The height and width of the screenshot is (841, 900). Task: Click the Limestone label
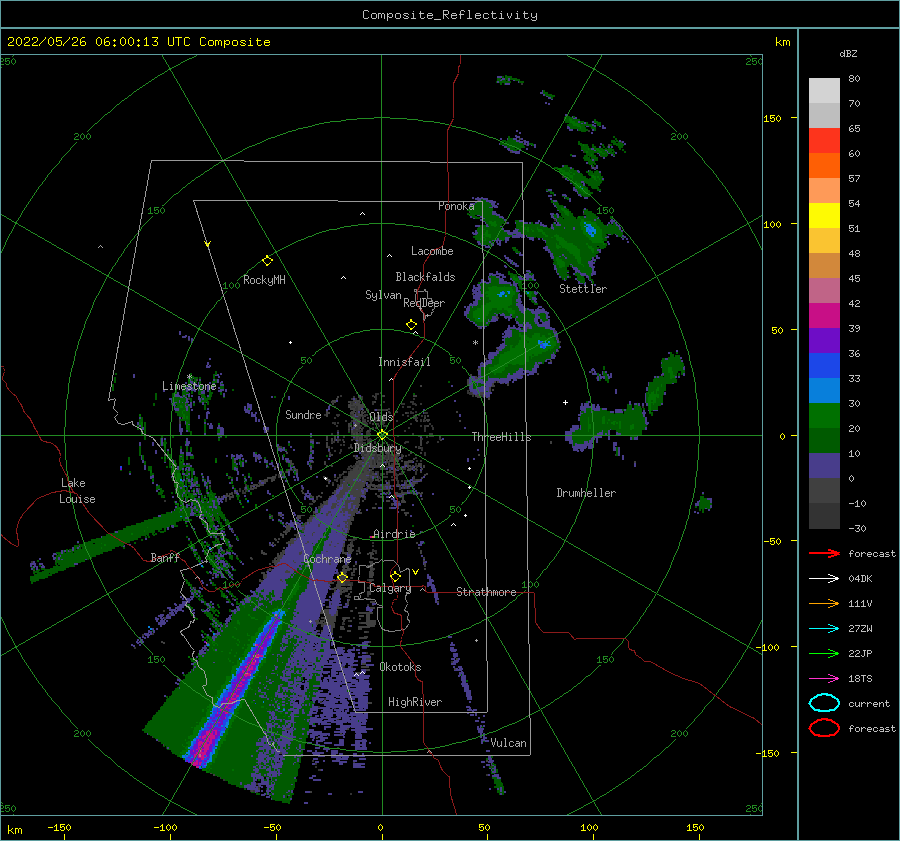(x=189, y=386)
